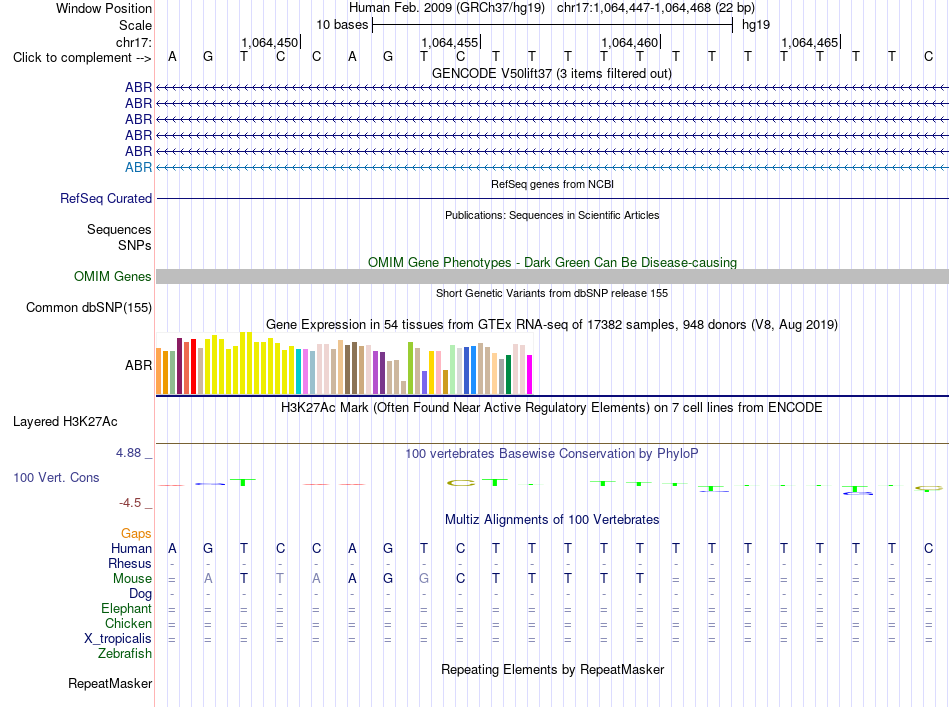Click the magenta GTEx expression bar
Image resolution: width=950 pixels, height=707 pixels.
click(x=530, y=374)
